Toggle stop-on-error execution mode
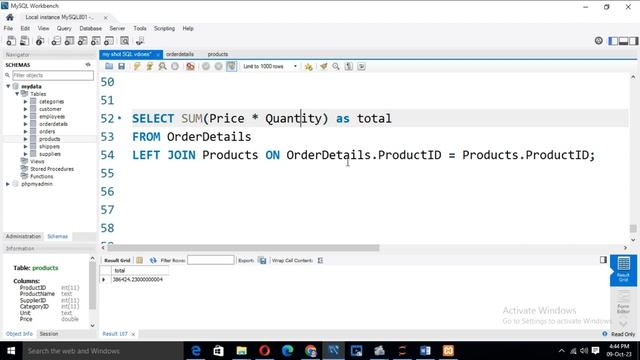Viewport: 640px width, 360px height. click(x=190, y=66)
